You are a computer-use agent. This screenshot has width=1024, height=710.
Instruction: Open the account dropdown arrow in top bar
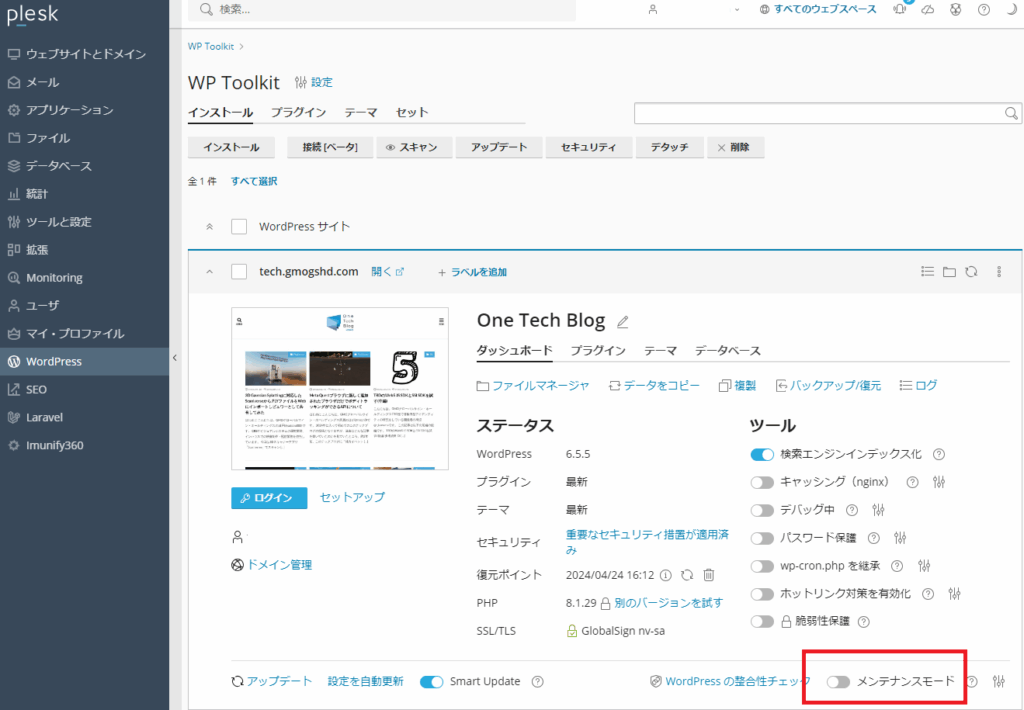click(737, 10)
